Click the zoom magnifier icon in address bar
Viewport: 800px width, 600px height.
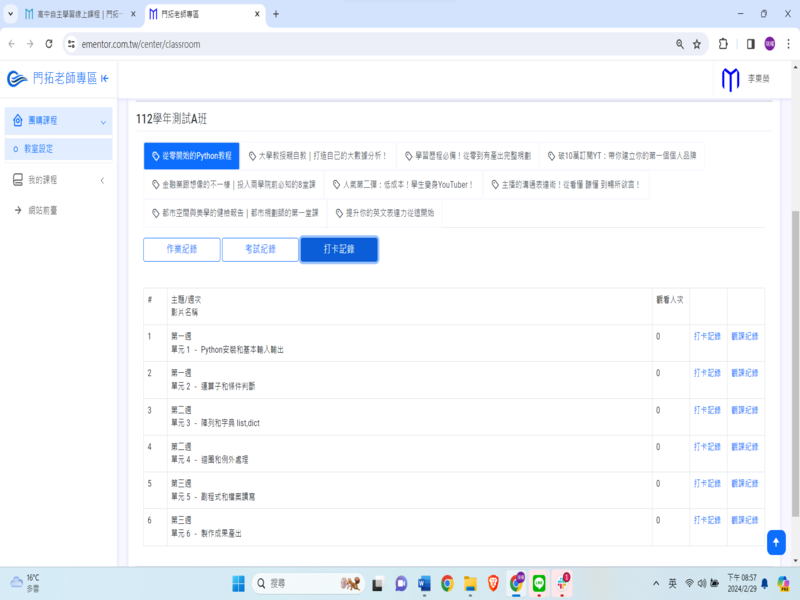(680, 44)
